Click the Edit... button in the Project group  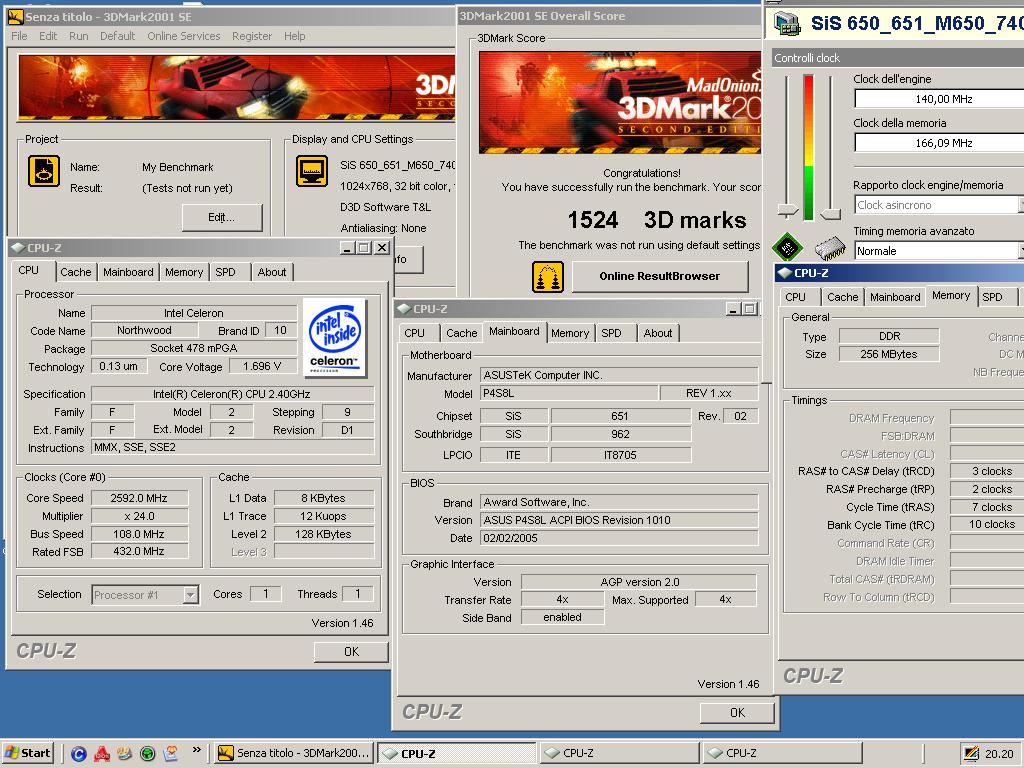click(x=222, y=217)
